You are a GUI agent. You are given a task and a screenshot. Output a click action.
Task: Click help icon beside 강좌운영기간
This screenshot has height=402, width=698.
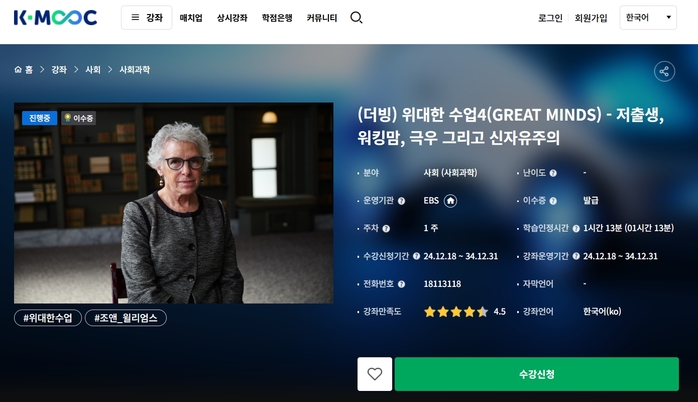pos(576,256)
